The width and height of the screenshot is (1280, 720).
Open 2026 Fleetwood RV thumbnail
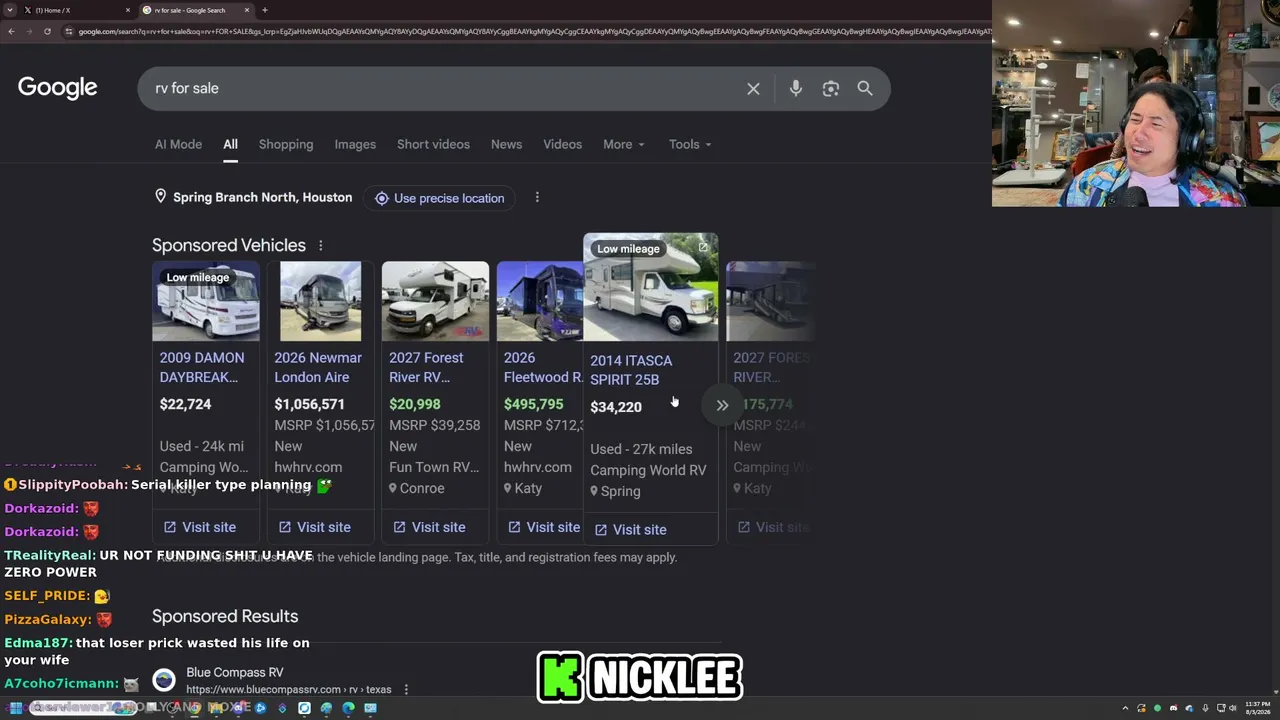tap(540, 301)
